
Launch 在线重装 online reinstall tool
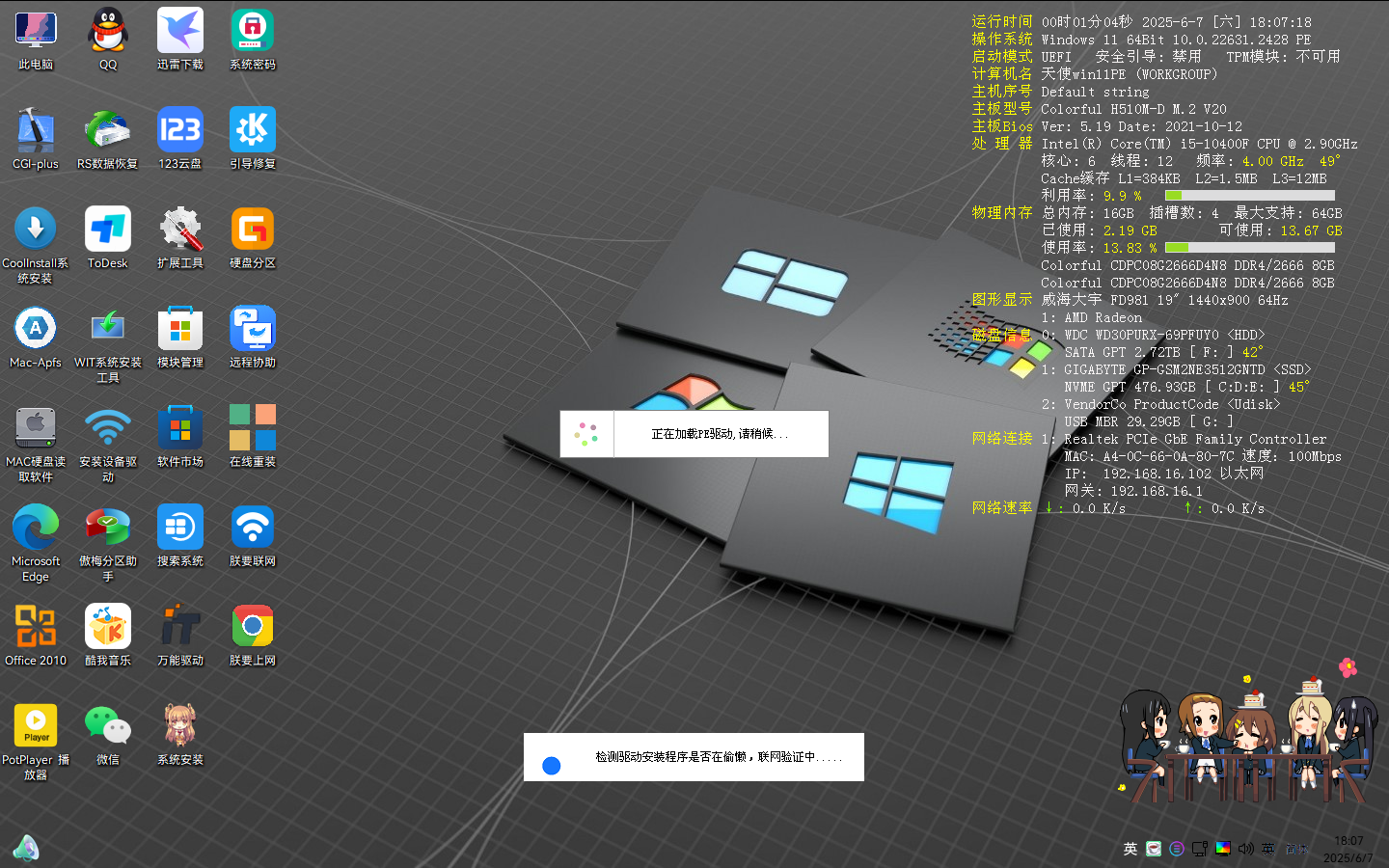tap(252, 427)
